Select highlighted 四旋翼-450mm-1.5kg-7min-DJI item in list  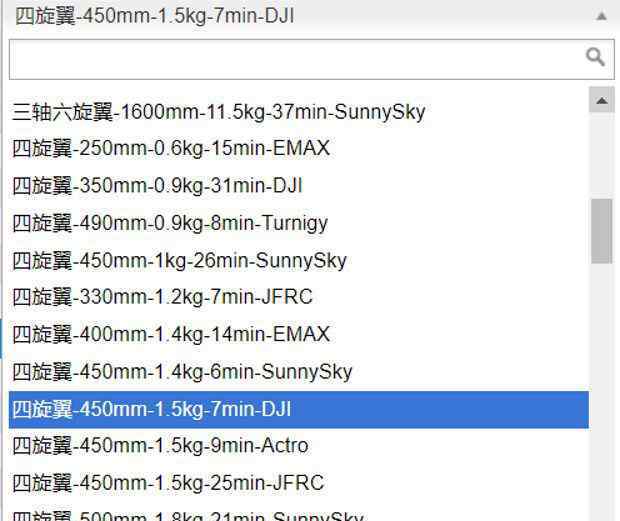(x=152, y=409)
